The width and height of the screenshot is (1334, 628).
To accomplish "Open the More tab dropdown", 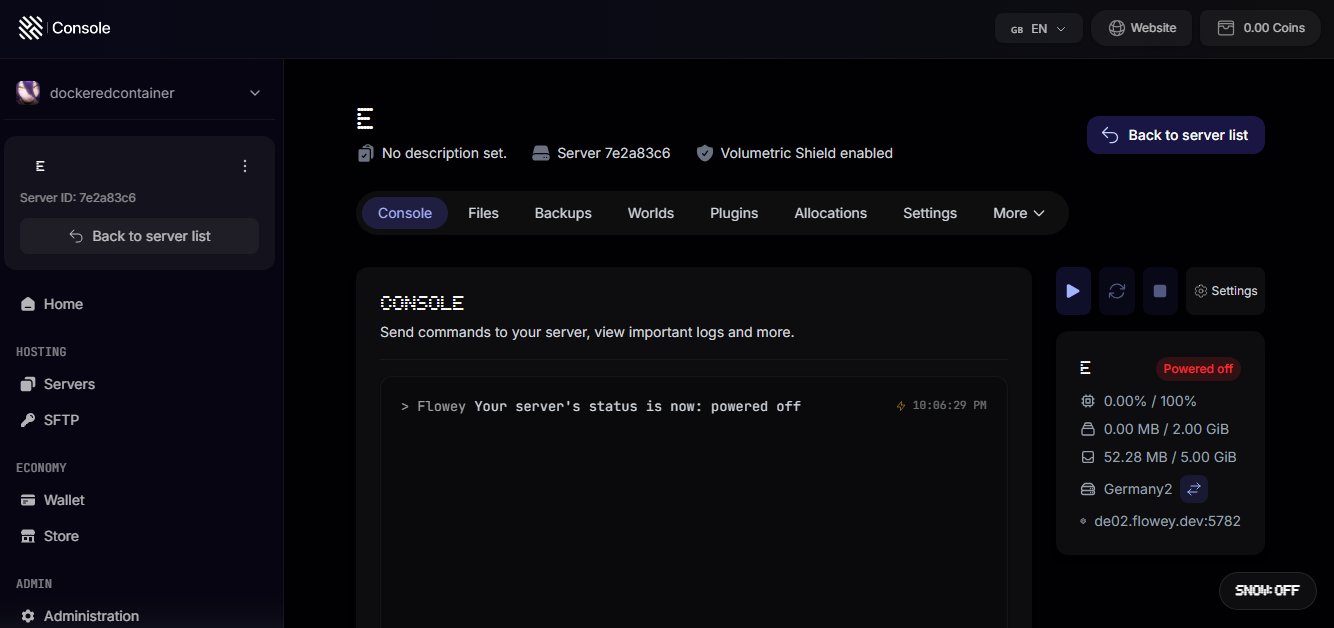I will tap(1017, 213).
